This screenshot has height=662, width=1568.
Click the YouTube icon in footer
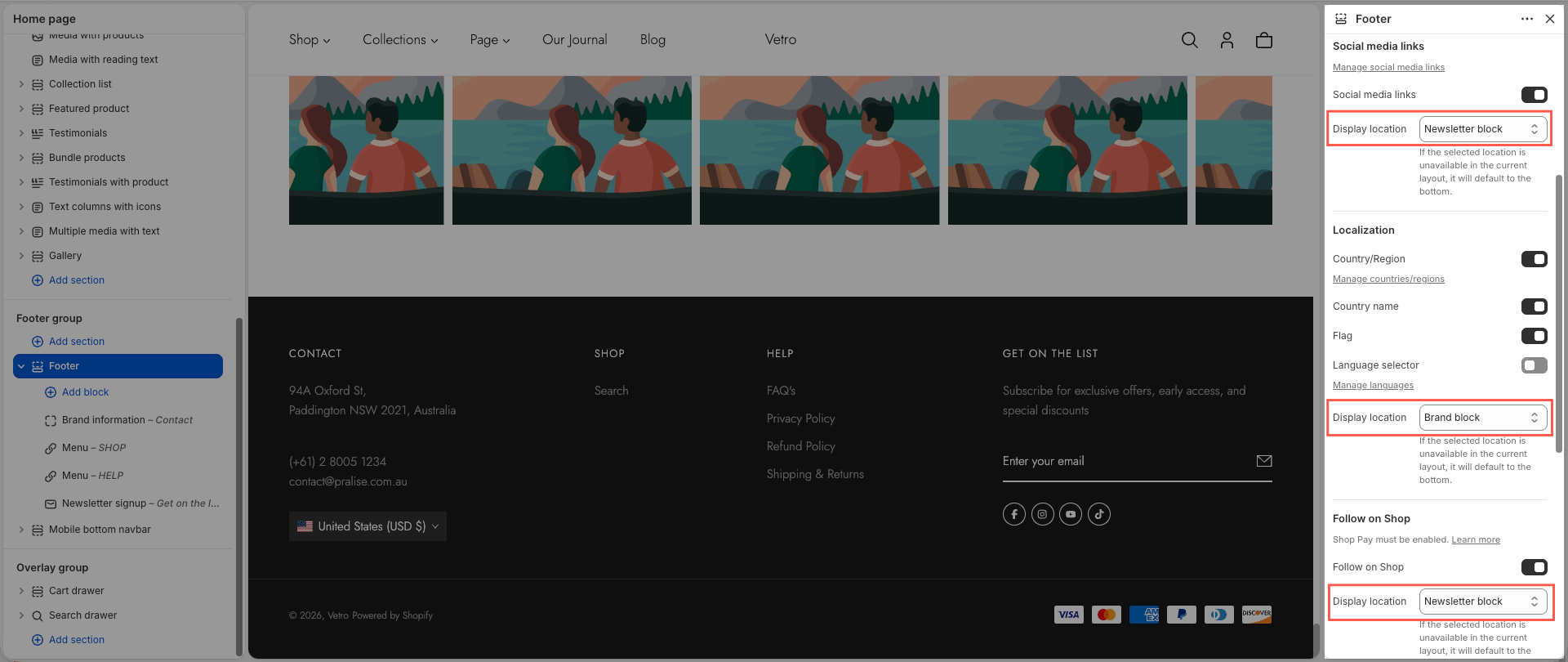(1071, 514)
